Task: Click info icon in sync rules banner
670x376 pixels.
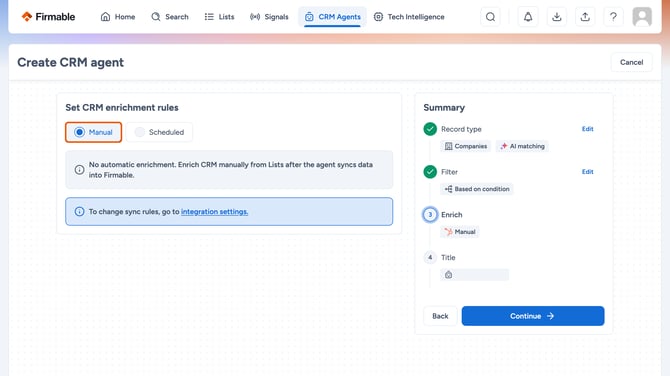Action: [79, 212]
